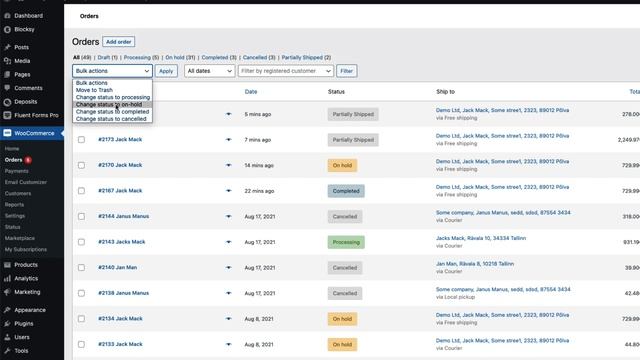The width and height of the screenshot is (640, 360).
Task: Click the preview eye icon for order #2138
Action: tap(228, 293)
